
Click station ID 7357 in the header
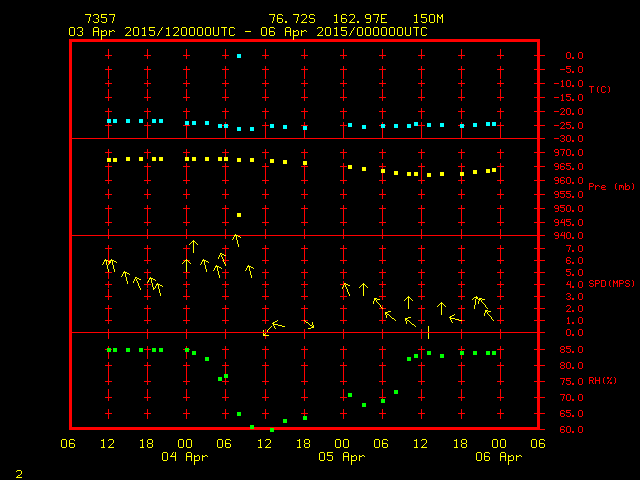click(x=100, y=19)
